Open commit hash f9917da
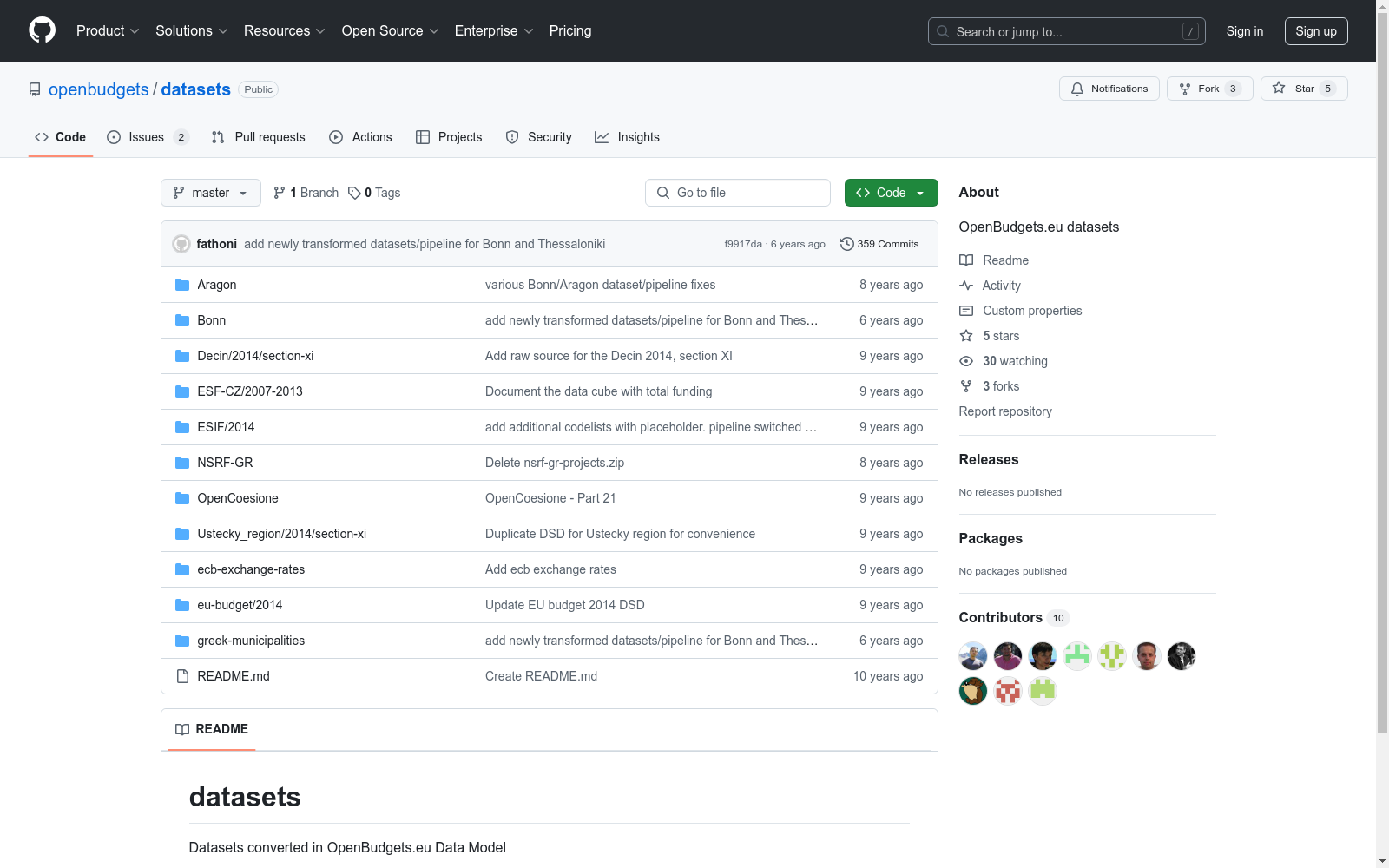 [x=743, y=244]
